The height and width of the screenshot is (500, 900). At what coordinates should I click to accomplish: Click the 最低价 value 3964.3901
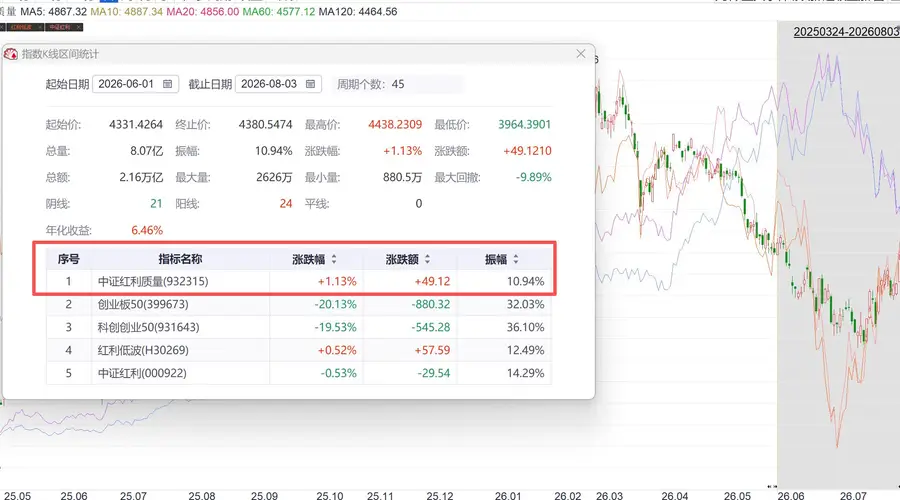tap(525, 125)
